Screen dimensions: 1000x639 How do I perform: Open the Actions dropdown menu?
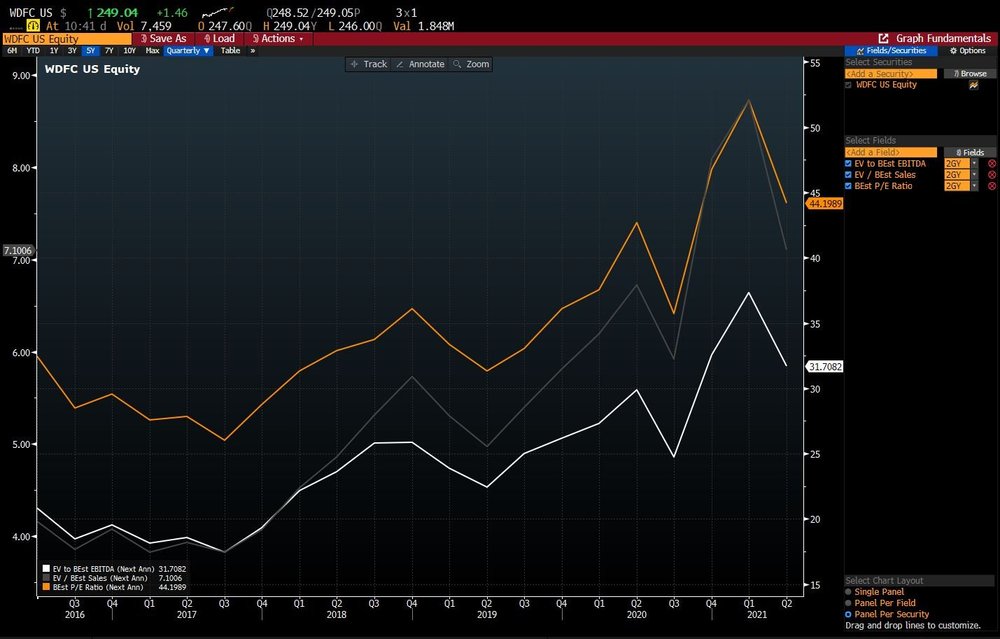[x=279, y=38]
